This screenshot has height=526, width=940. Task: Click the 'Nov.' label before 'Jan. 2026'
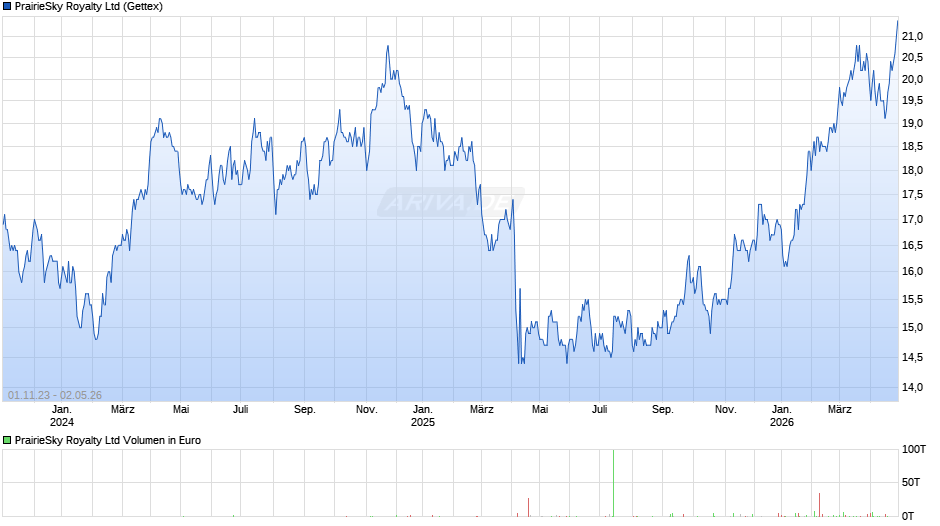coord(725,410)
